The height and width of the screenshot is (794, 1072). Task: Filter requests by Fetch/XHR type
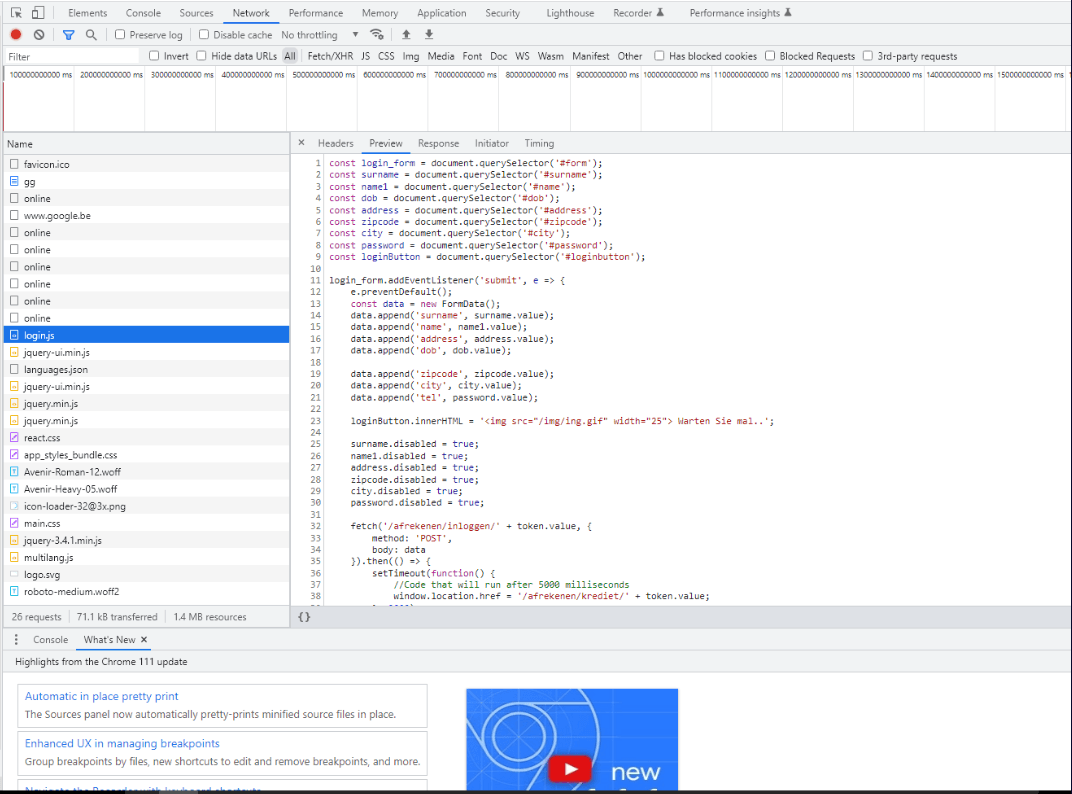click(330, 56)
